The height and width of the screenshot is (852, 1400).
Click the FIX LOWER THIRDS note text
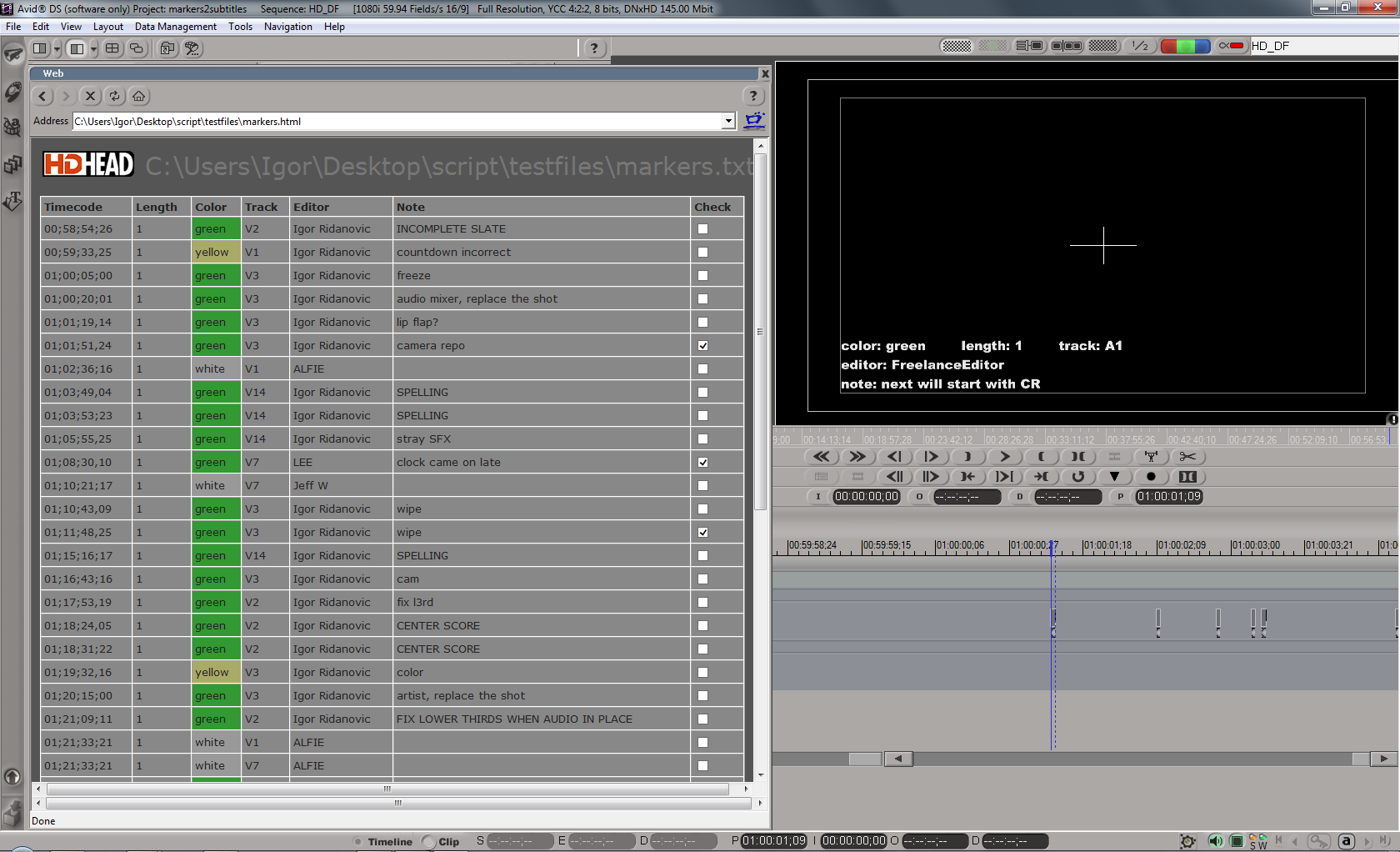(514, 719)
